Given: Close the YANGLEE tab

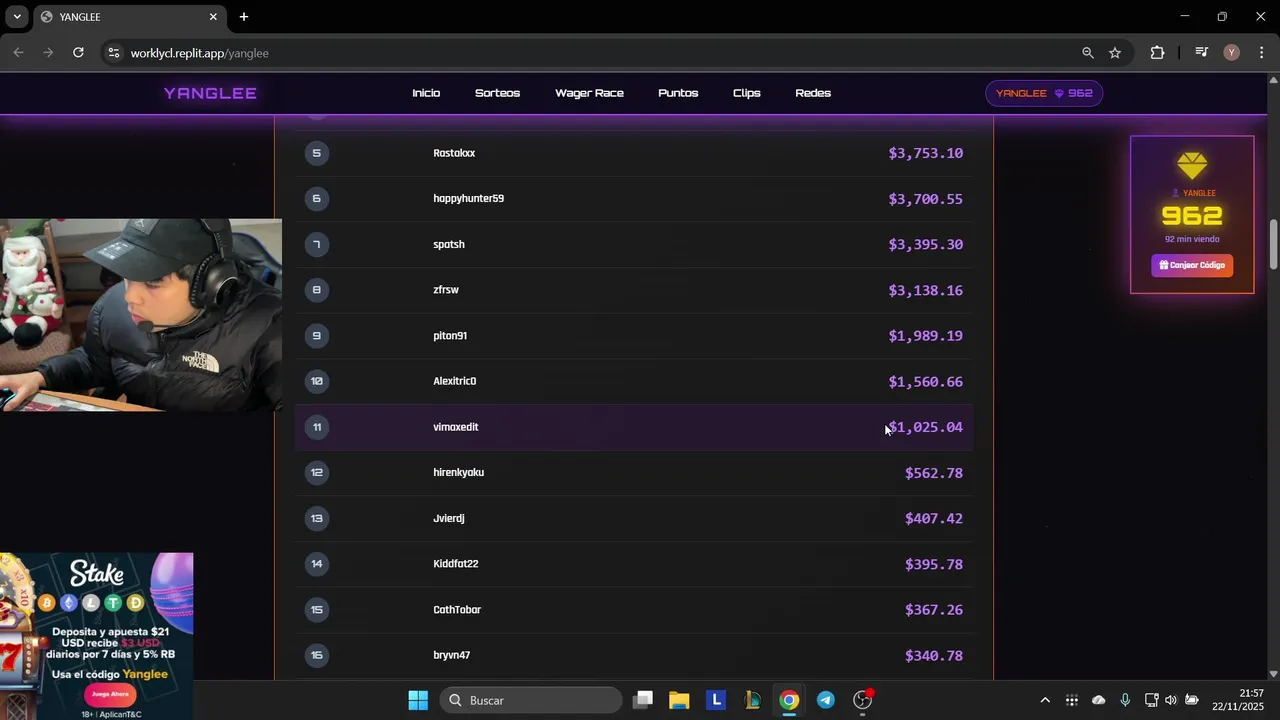Looking at the screenshot, I should click(x=213, y=17).
